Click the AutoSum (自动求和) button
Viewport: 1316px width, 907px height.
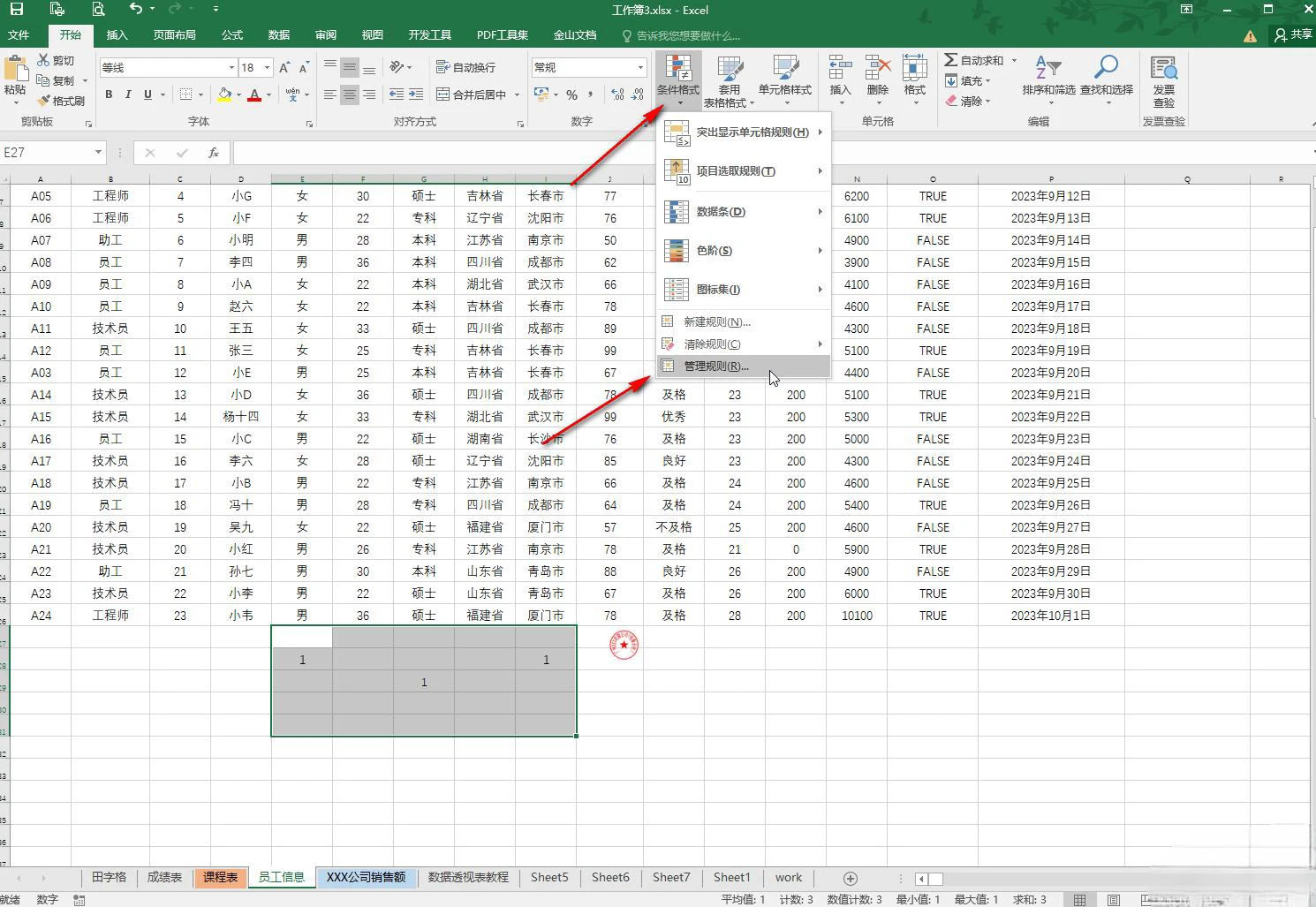coord(973,60)
